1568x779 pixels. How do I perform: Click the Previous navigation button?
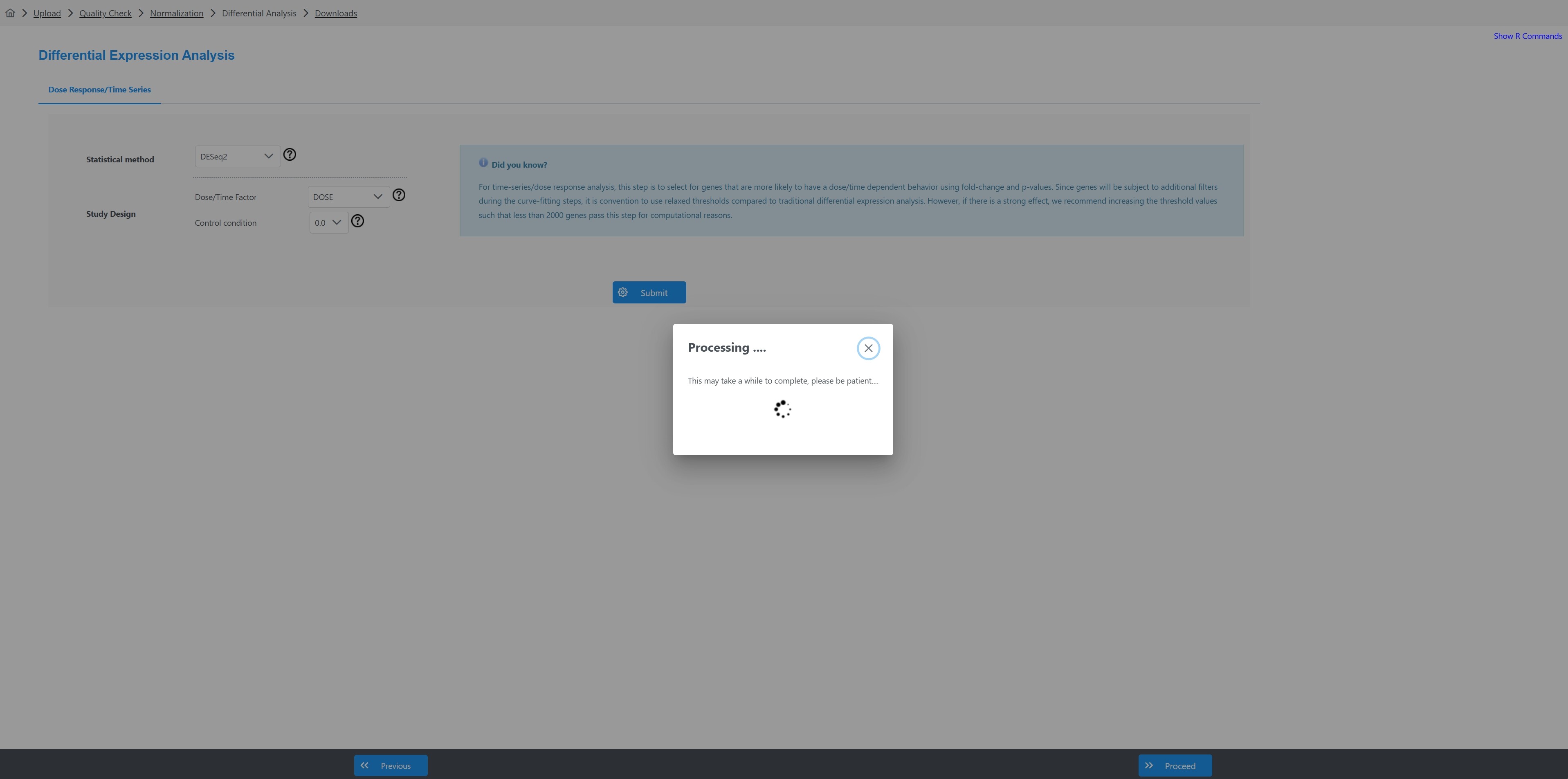pyautogui.click(x=391, y=766)
